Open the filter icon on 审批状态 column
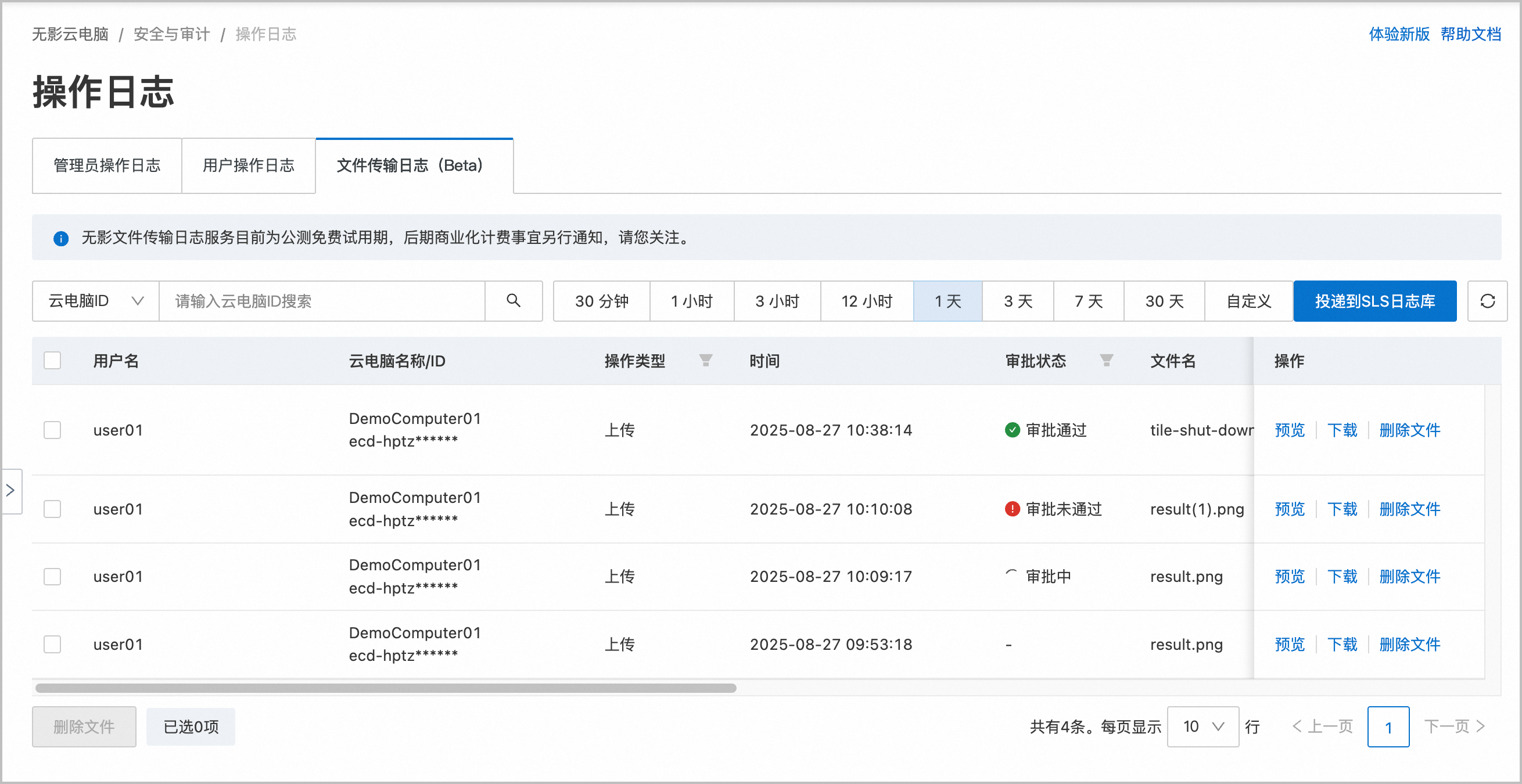1522x784 pixels. 1107,361
